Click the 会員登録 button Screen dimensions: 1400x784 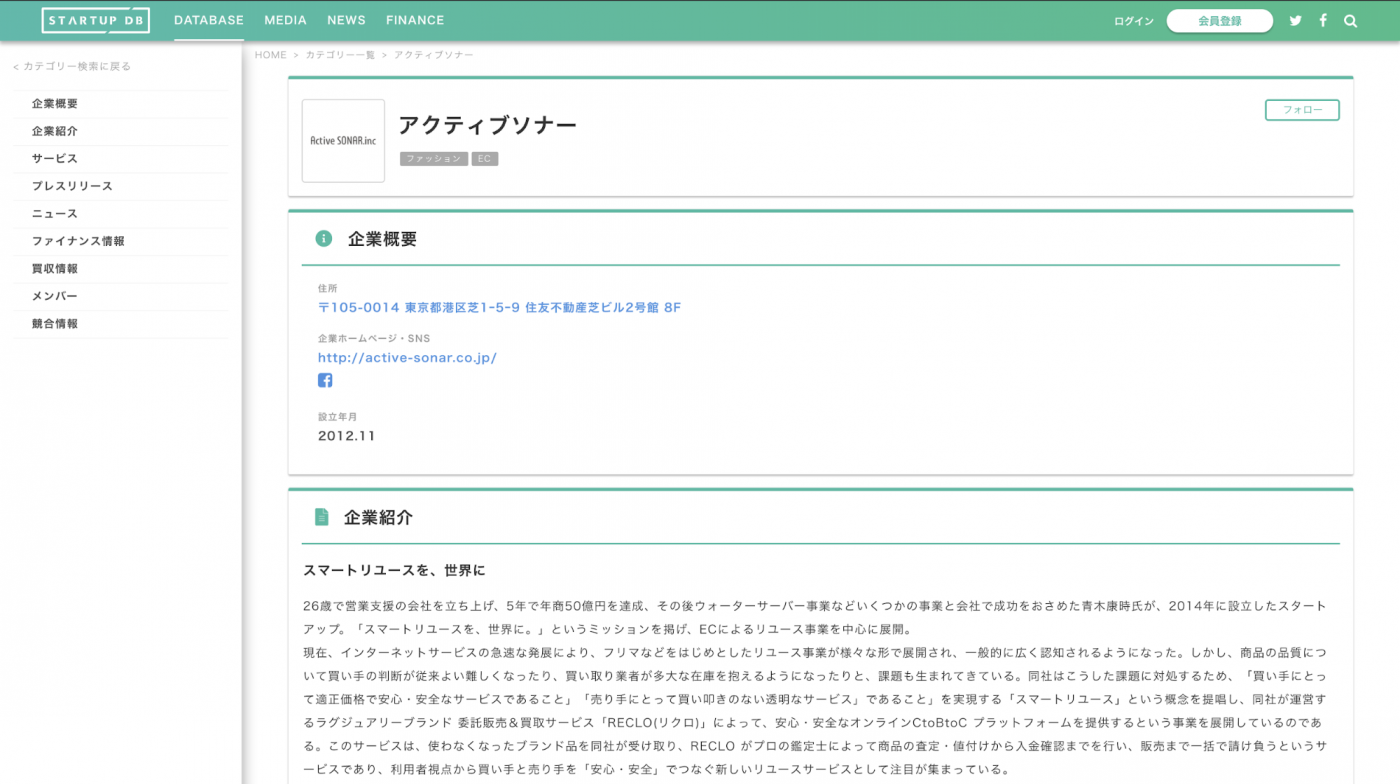[1219, 21]
